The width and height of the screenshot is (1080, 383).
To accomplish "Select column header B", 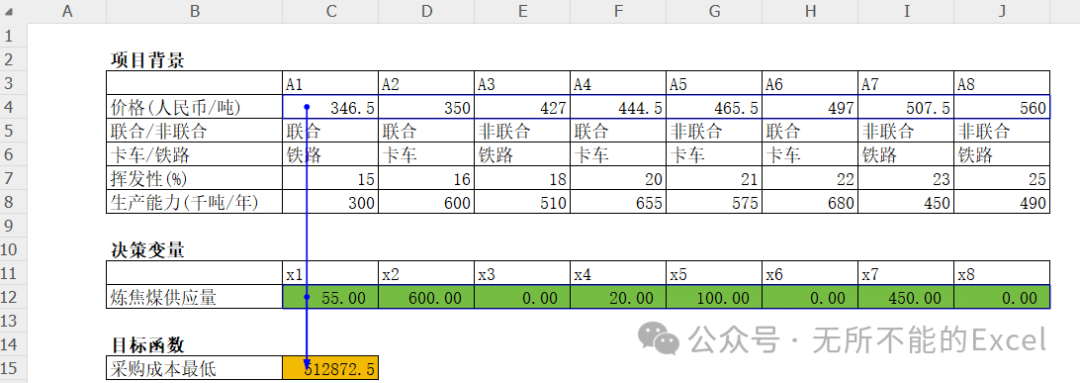I will 194,12.
